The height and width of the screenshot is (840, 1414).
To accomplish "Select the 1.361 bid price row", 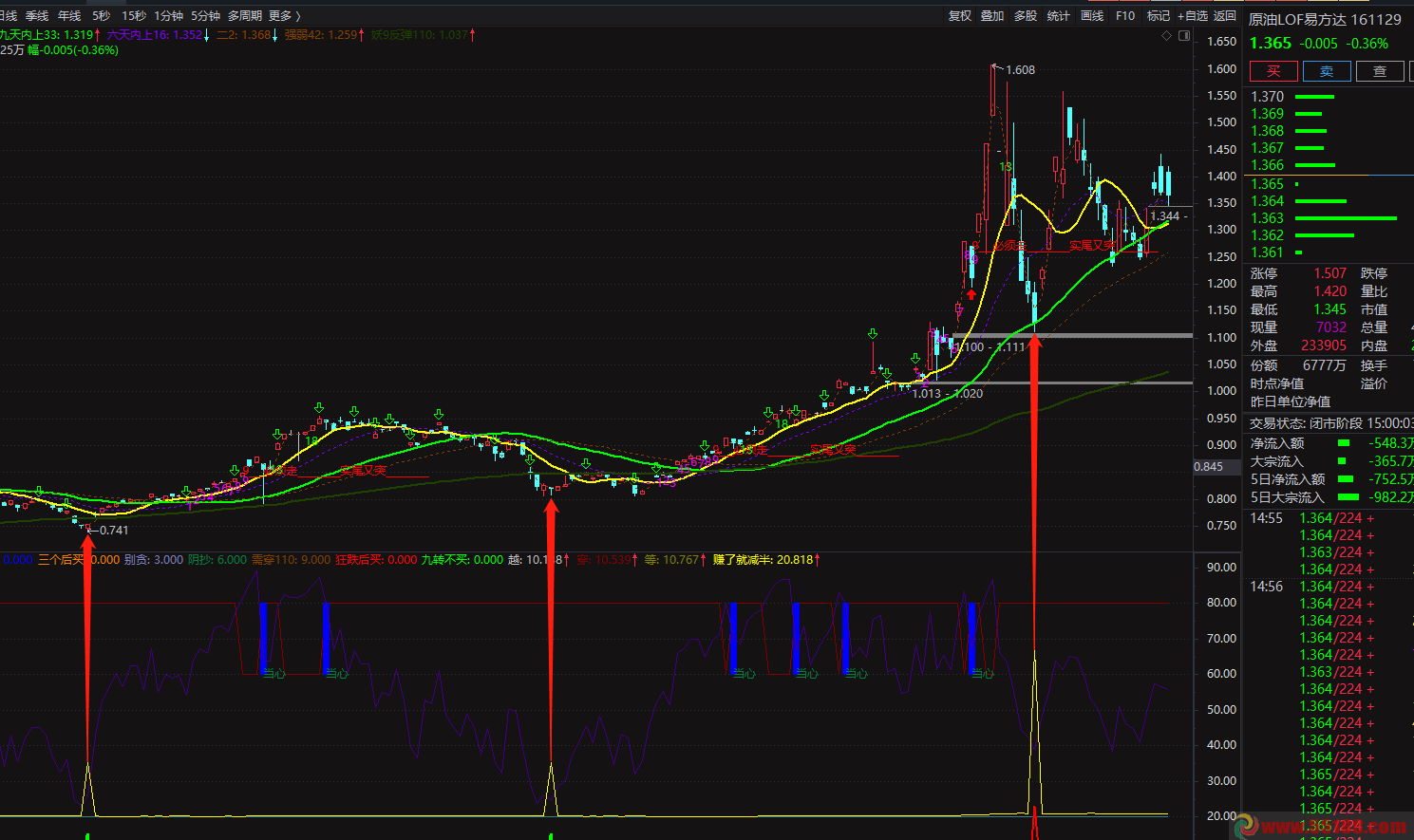I will [x=1328, y=252].
